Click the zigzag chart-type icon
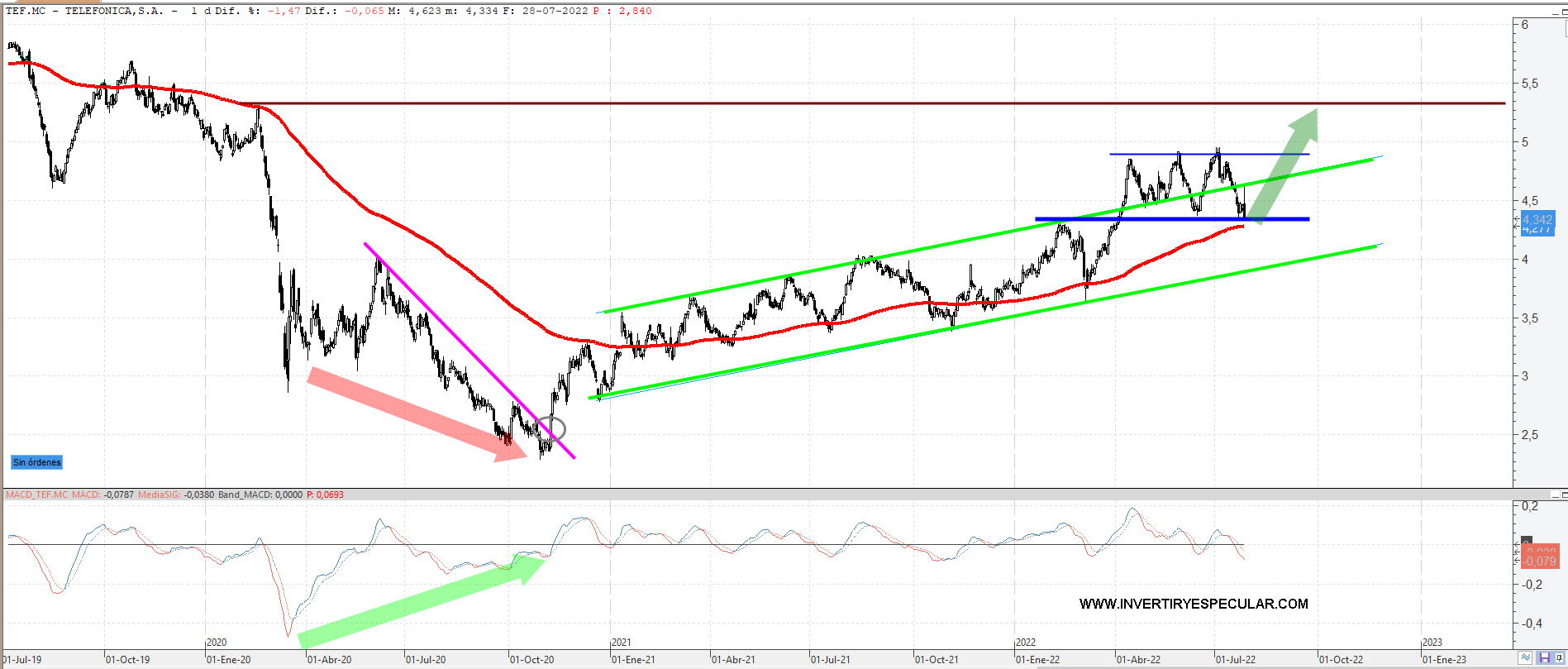The image size is (1568, 669). click(x=1525, y=658)
